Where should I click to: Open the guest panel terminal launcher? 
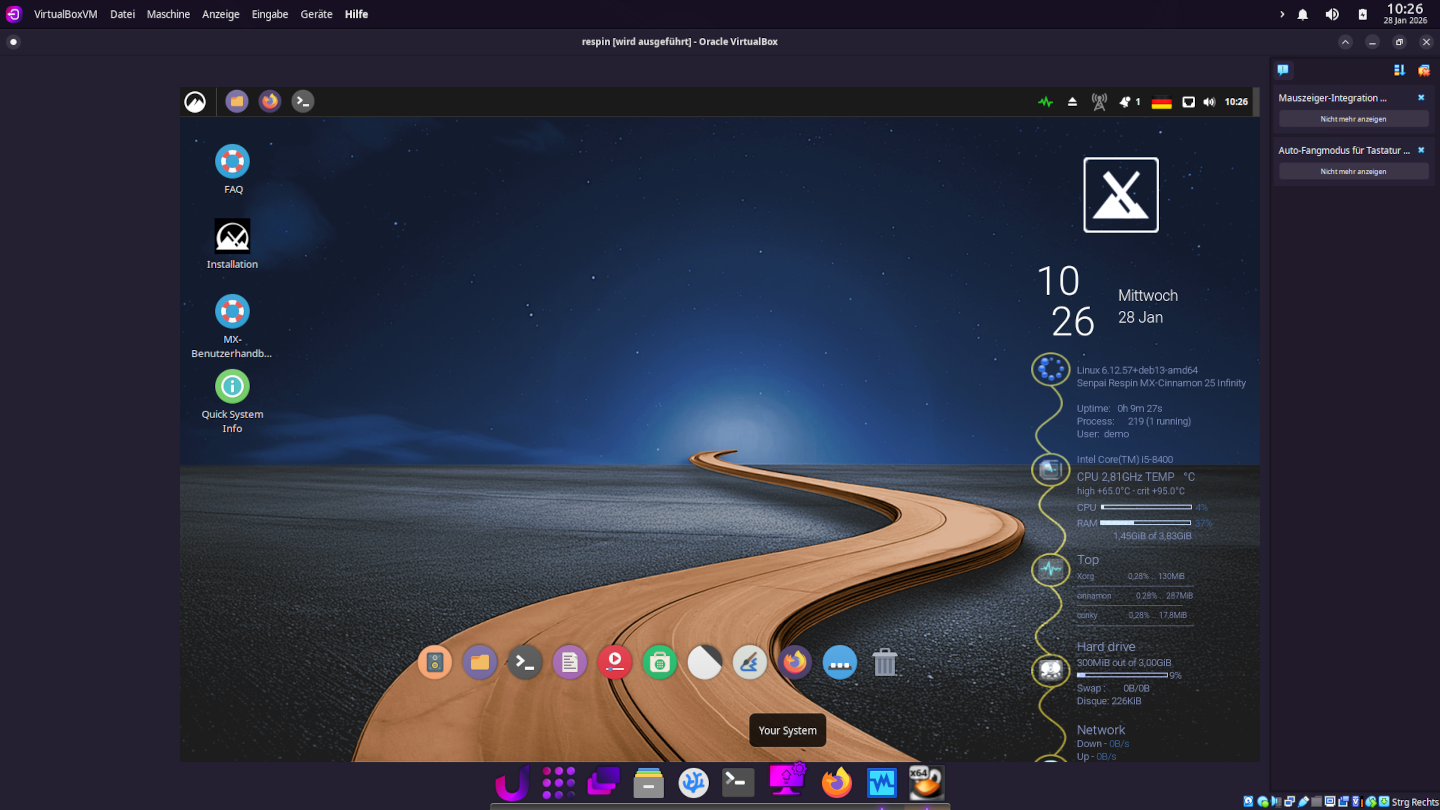pyautogui.click(x=303, y=101)
